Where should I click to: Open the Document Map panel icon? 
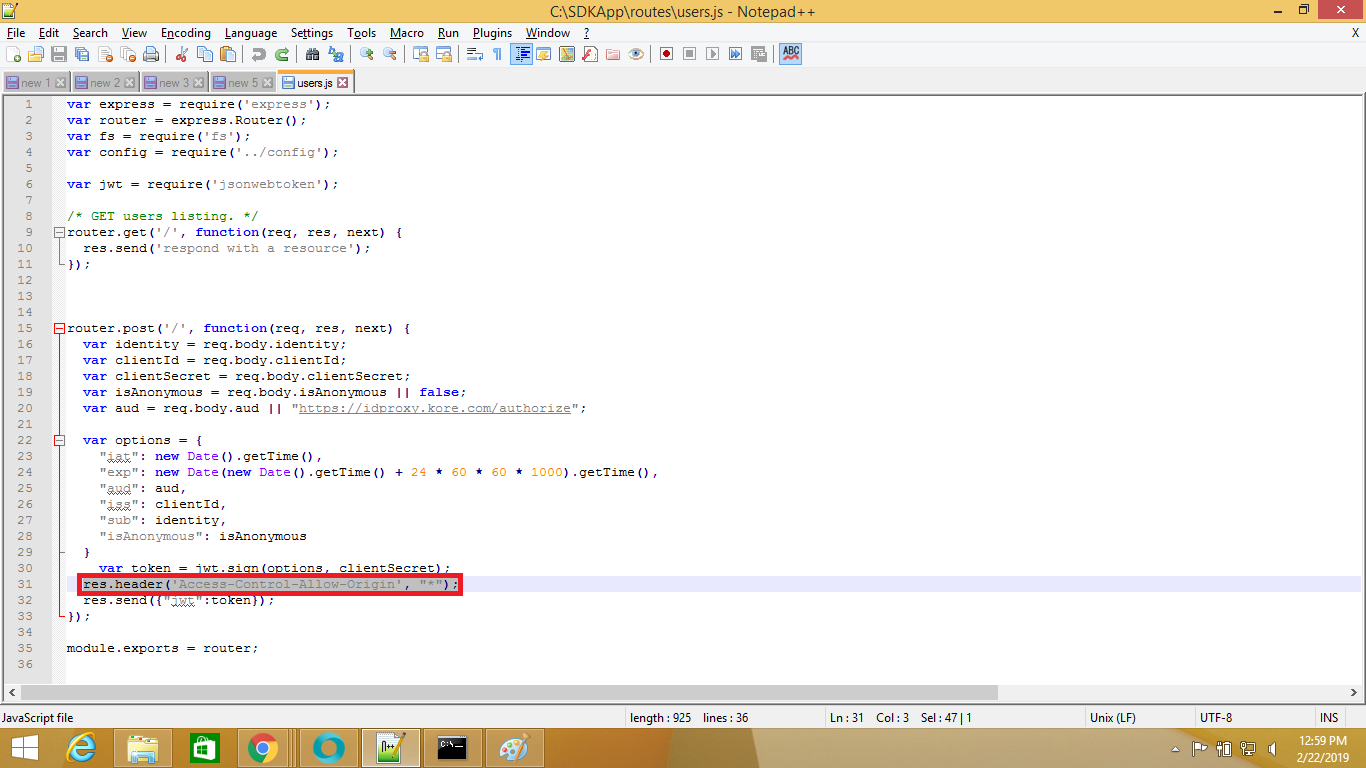coord(566,54)
